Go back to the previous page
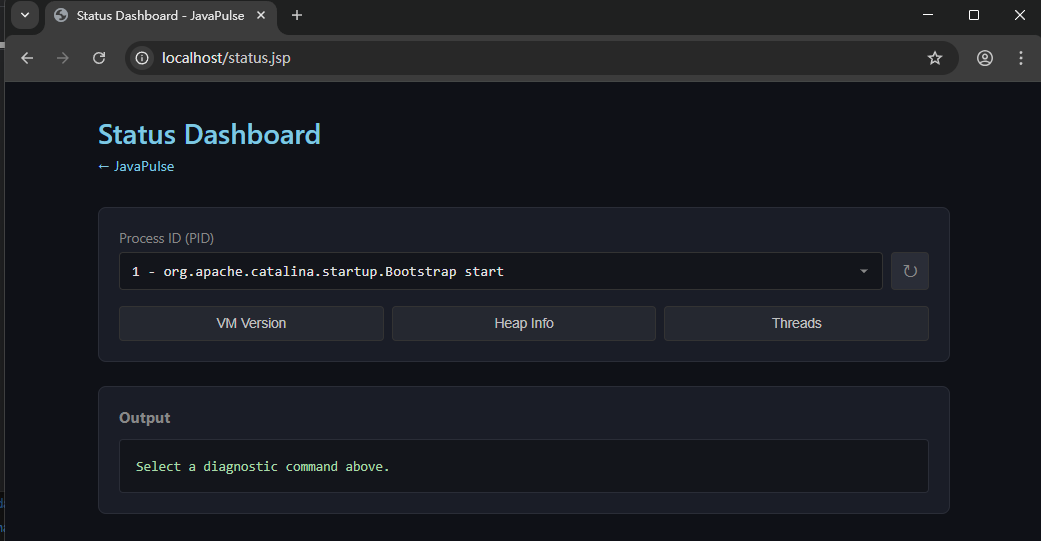The image size is (1041, 541). tap(27, 58)
